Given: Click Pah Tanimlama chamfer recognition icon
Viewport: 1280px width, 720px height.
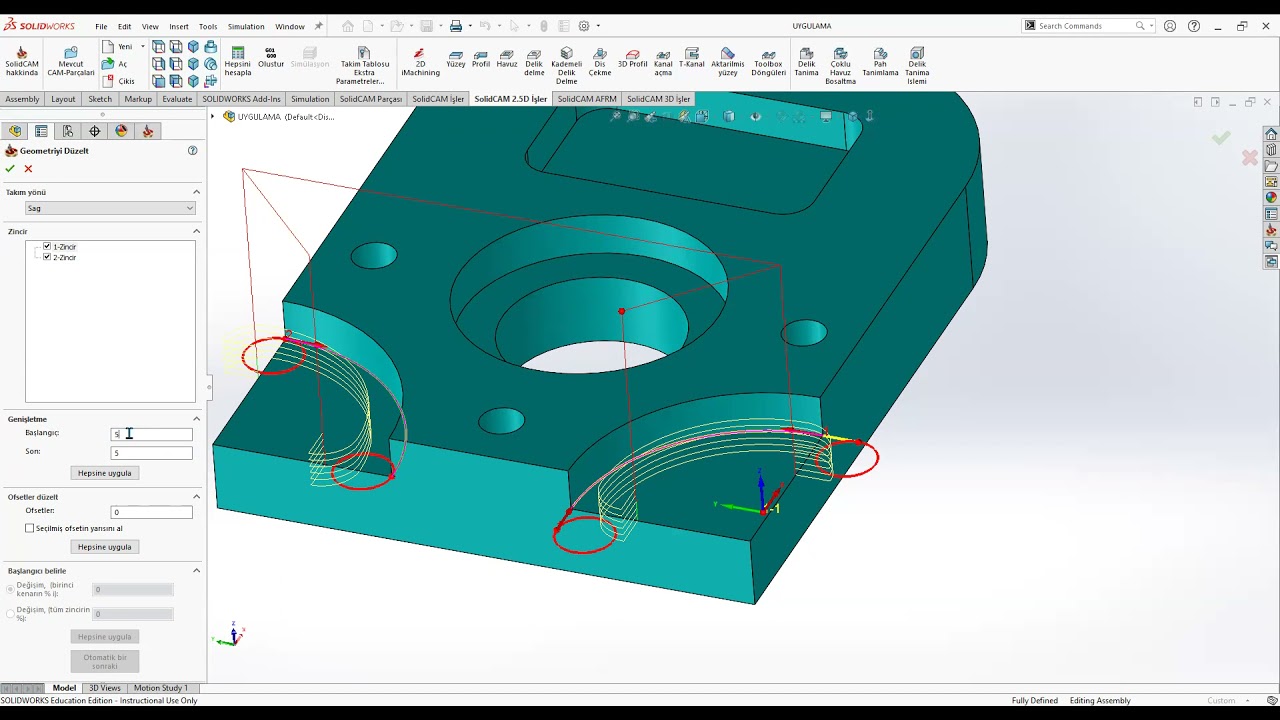Looking at the screenshot, I should click(x=880, y=62).
